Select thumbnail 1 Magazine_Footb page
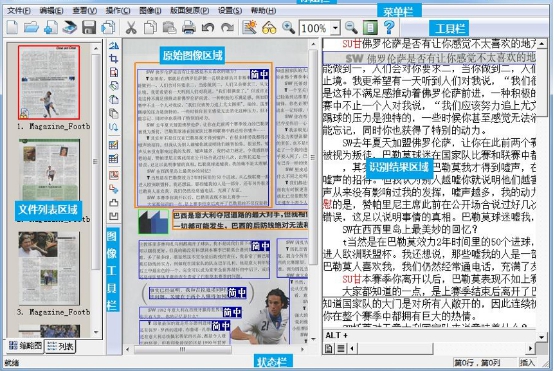This screenshot has width=554, height=371. click(x=49, y=82)
